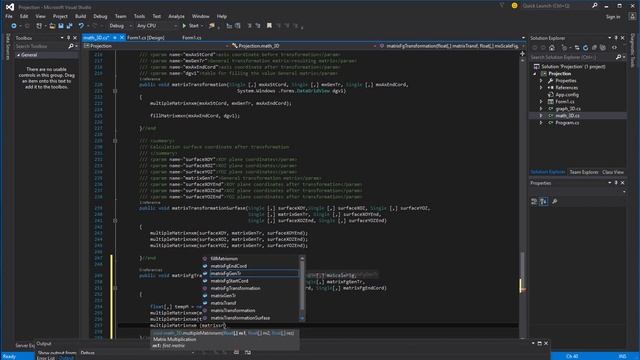Viewport: 640px width, 360px height.
Task: Click the Quick Launch search box
Action: pyautogui.click(x=556, y=6)
